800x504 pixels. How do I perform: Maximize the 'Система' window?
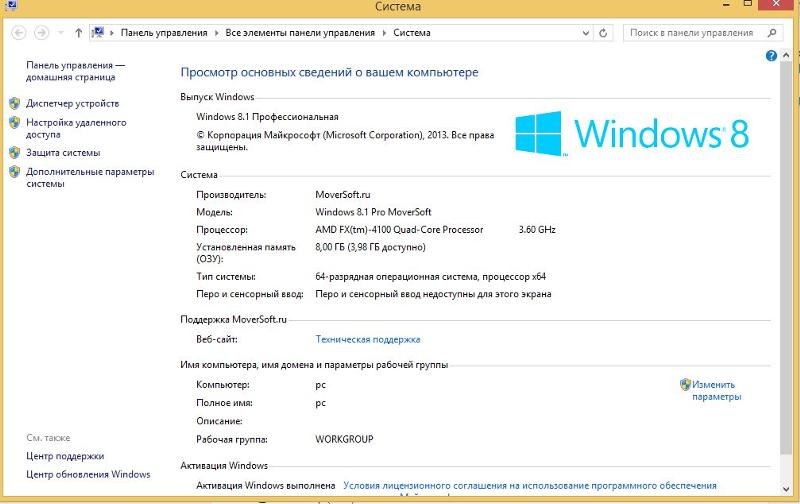[748, 4]
